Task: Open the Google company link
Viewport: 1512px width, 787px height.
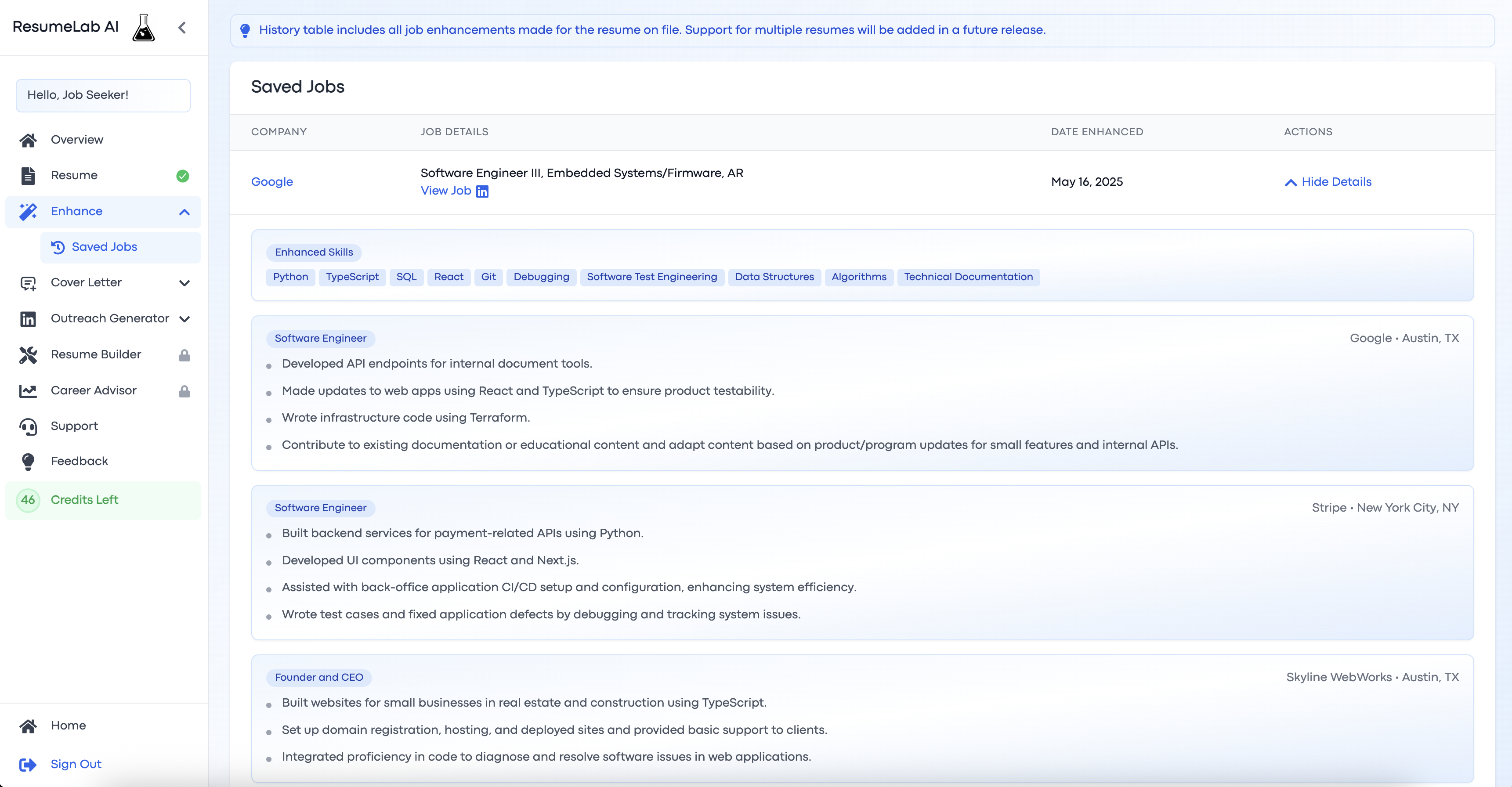Action: coord(272,182)
